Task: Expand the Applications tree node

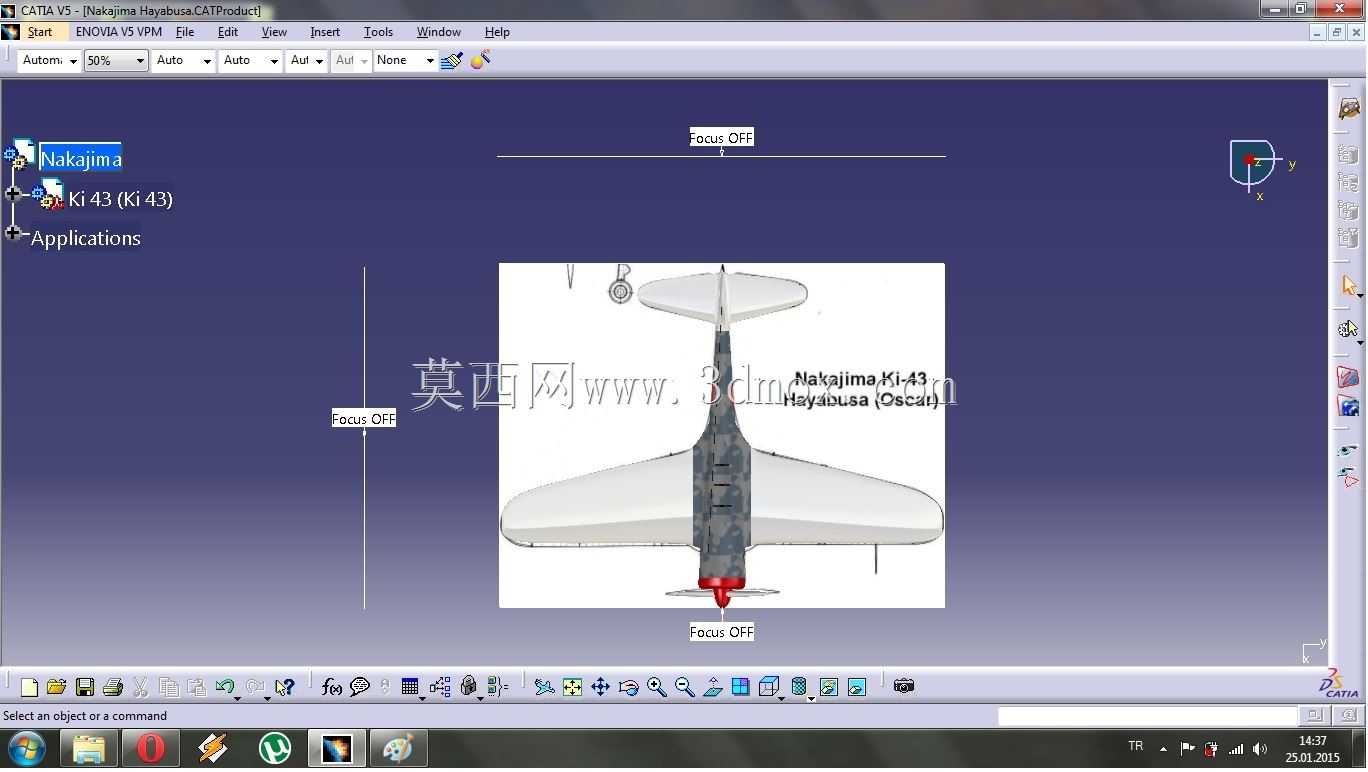Action: [x=13, y=233]
